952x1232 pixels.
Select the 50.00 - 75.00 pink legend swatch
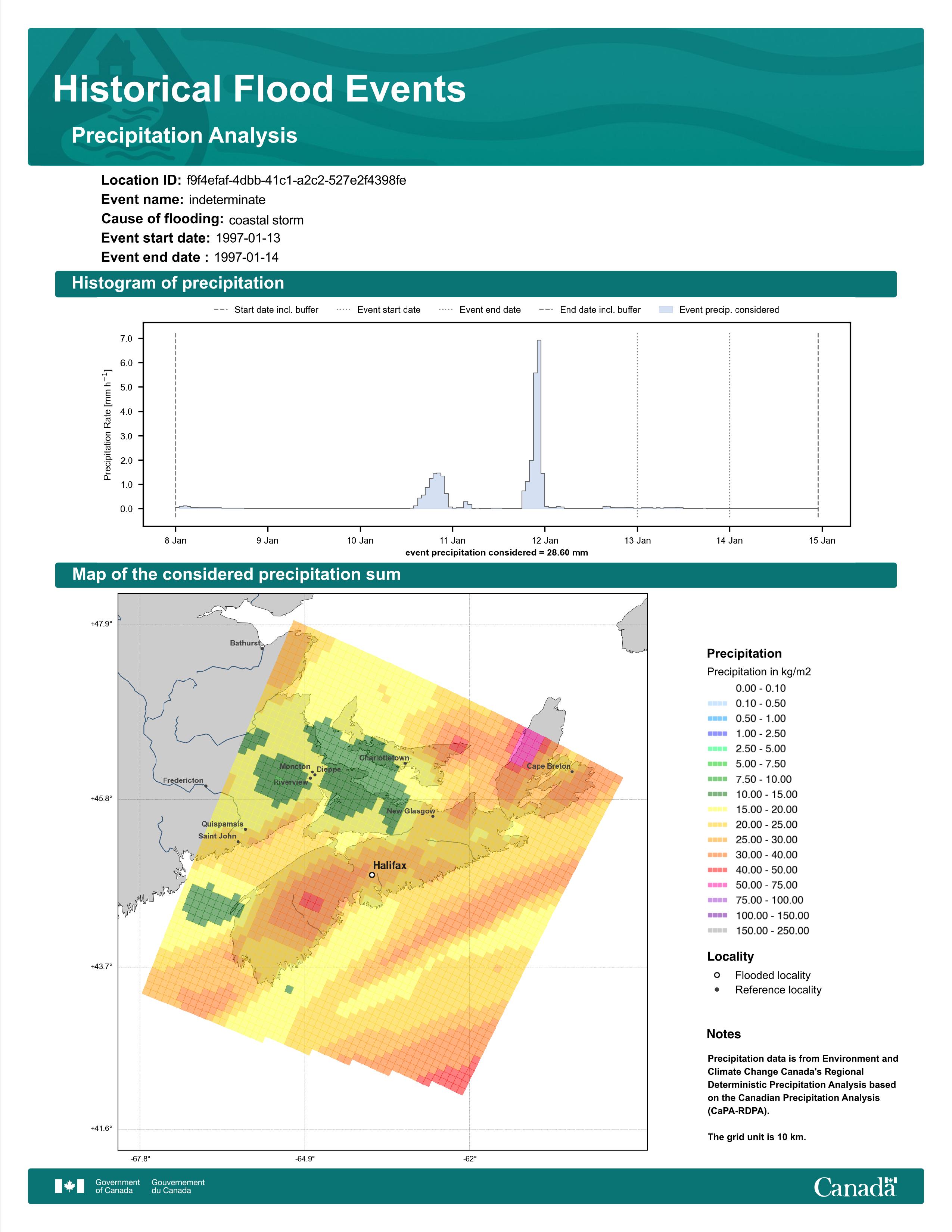718,885
